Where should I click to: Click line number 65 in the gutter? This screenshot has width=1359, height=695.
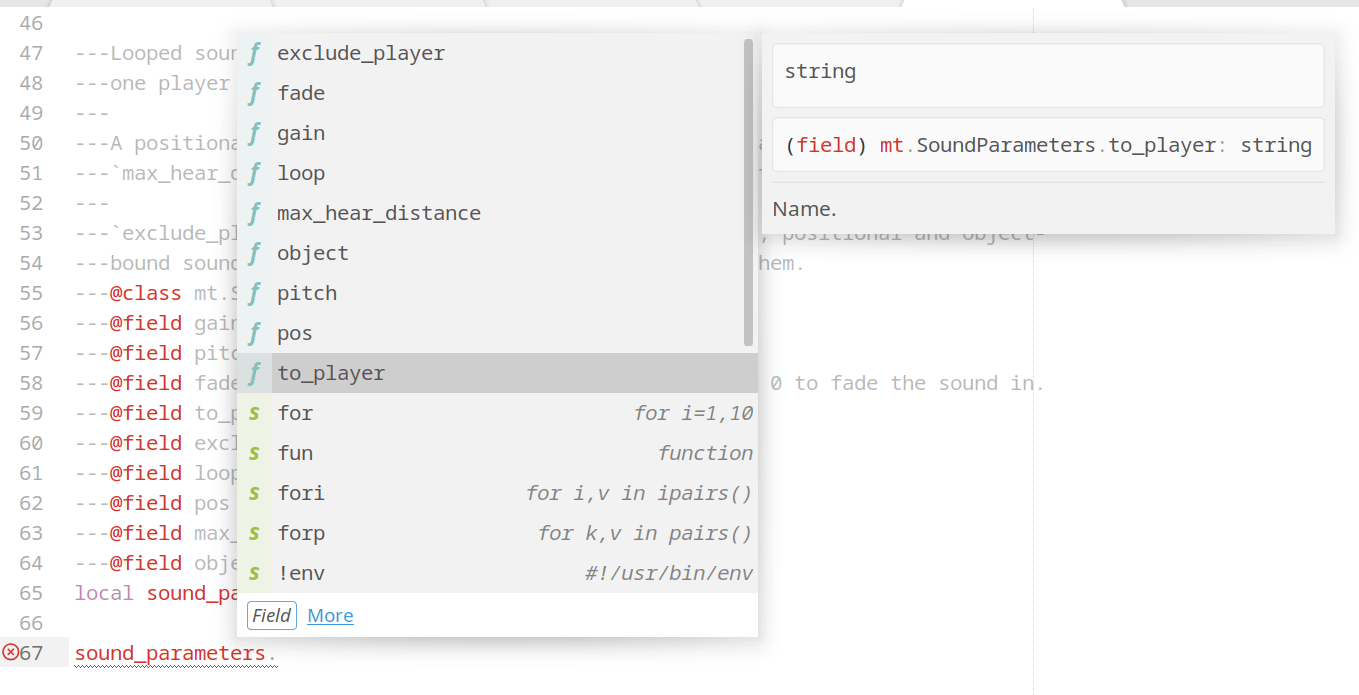coord(31,593)
